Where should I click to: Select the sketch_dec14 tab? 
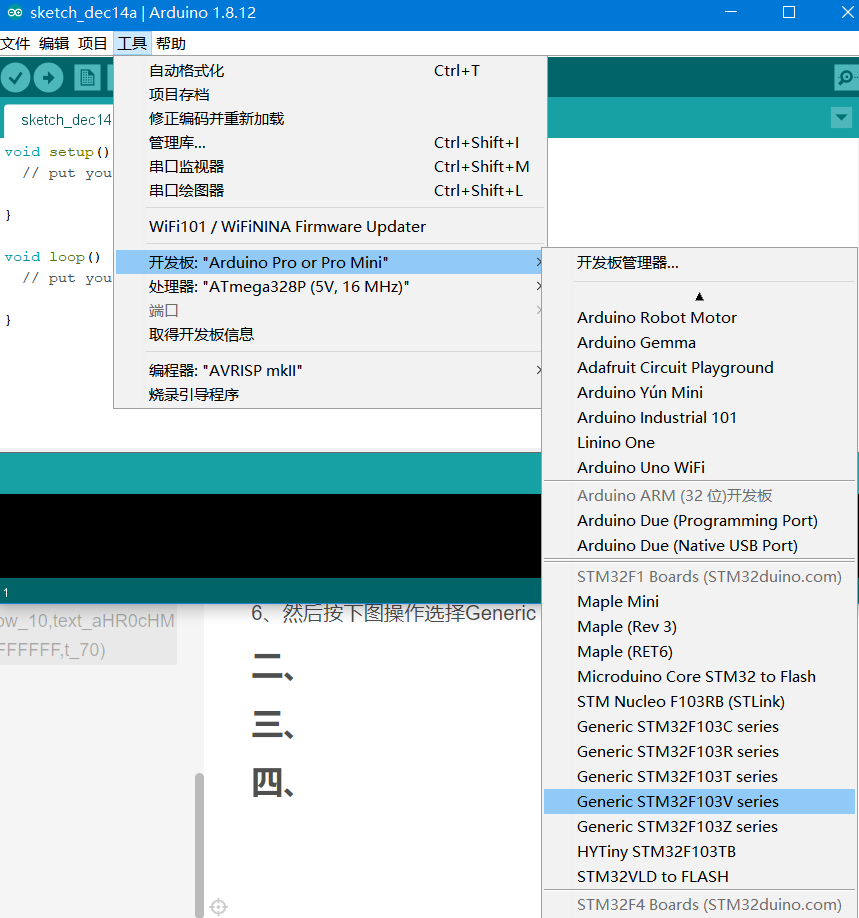(x=59, y=120)
